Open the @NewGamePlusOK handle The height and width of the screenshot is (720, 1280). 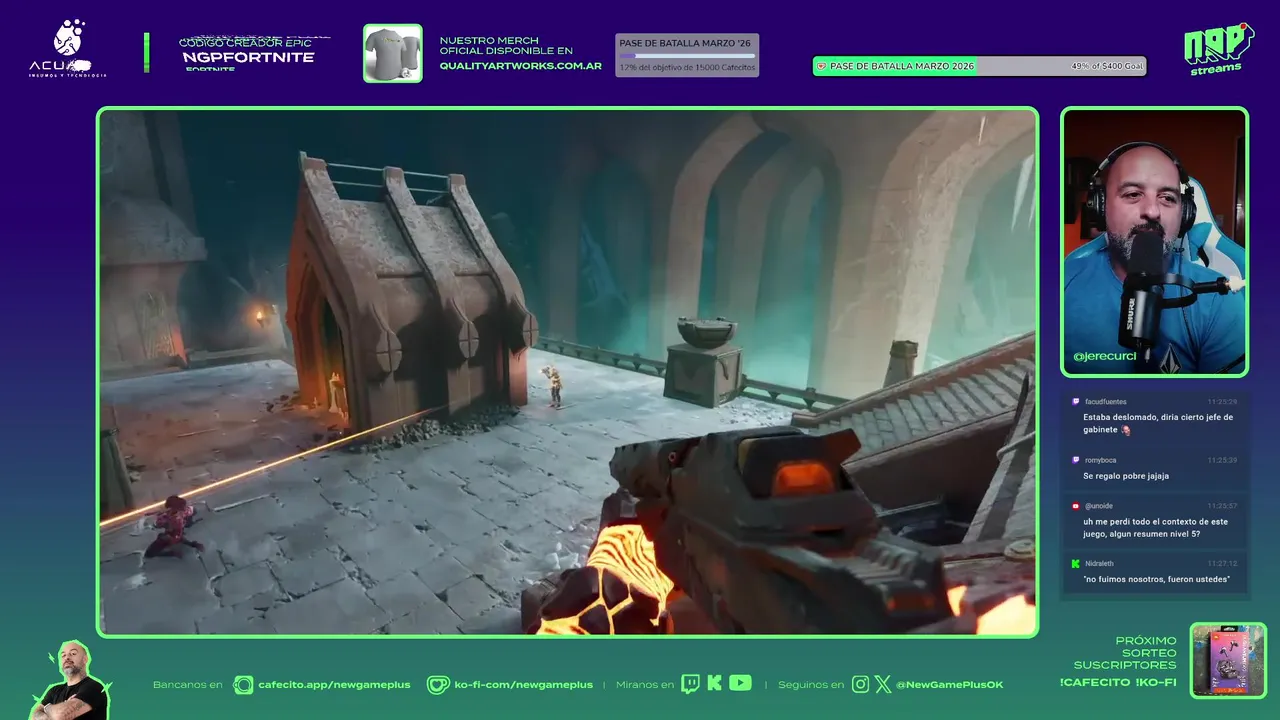click(949, 685)
